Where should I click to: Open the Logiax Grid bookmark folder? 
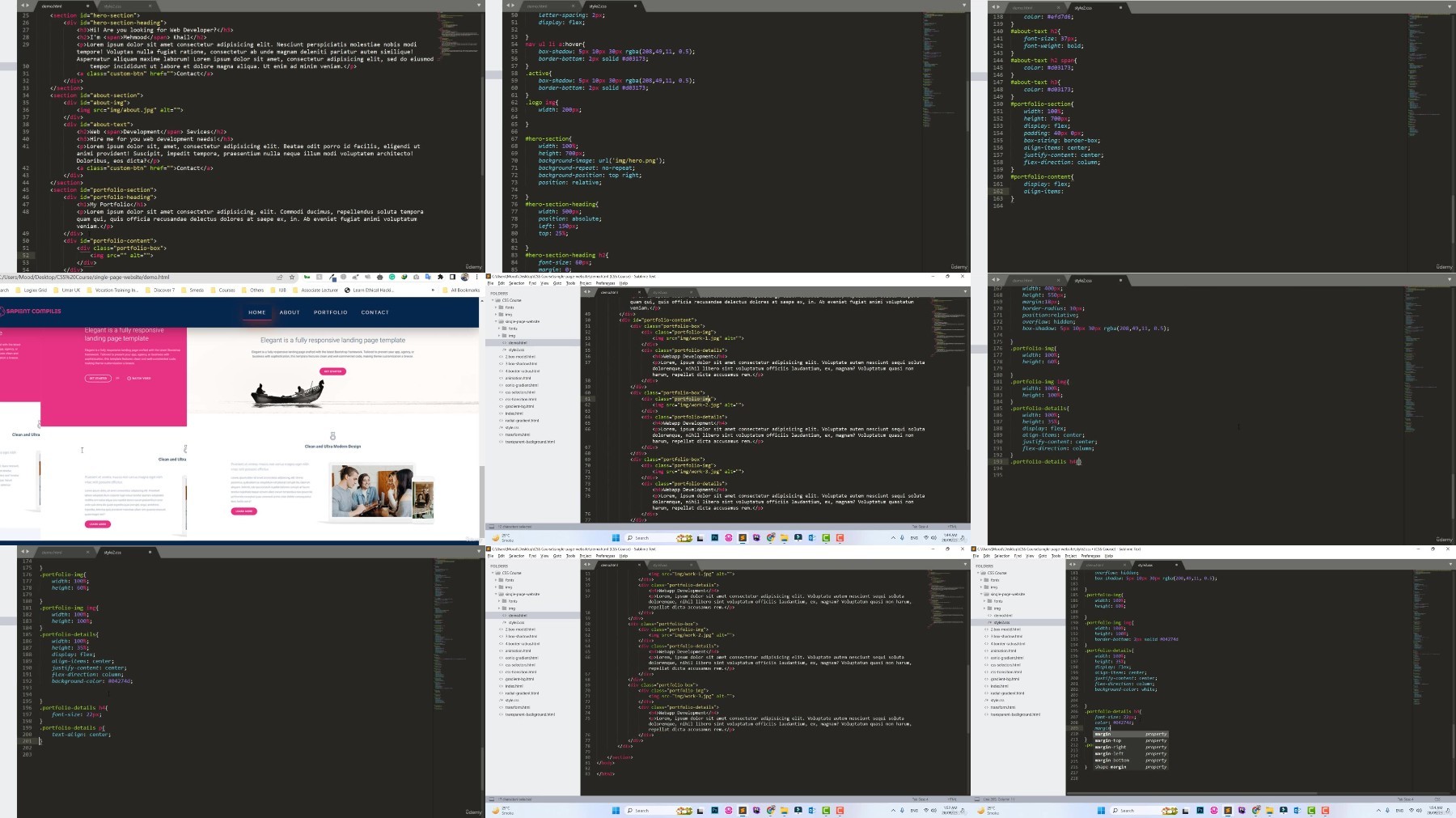[x=30, y=290]
